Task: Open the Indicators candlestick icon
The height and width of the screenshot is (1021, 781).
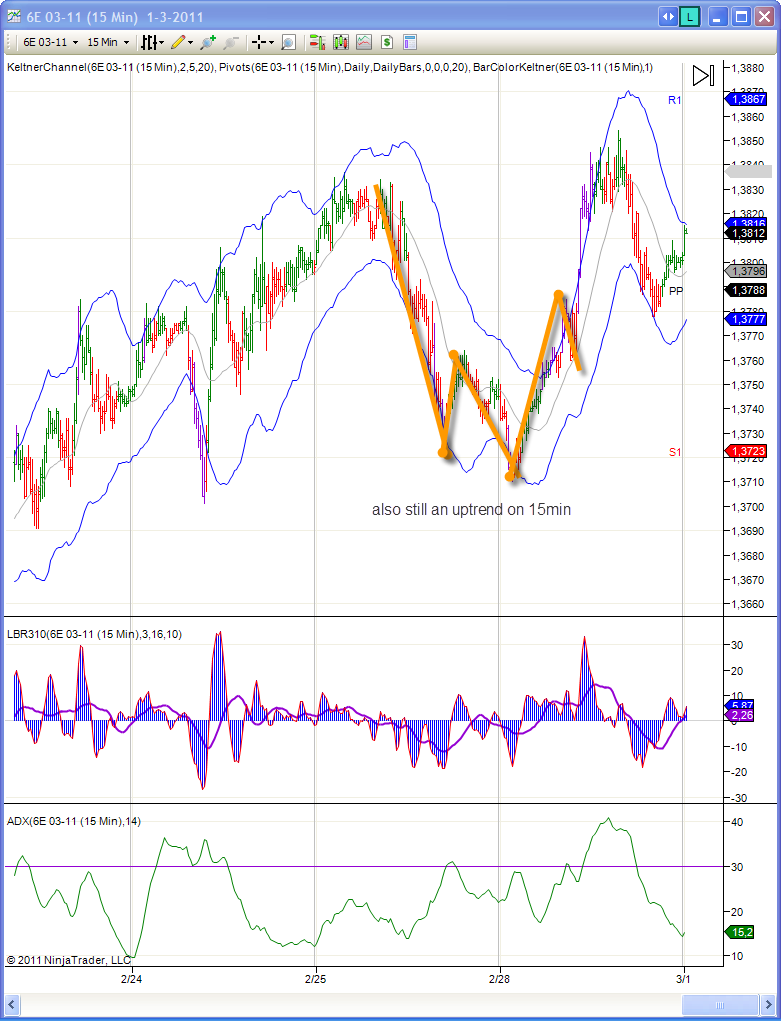Action: pos(341,42)
